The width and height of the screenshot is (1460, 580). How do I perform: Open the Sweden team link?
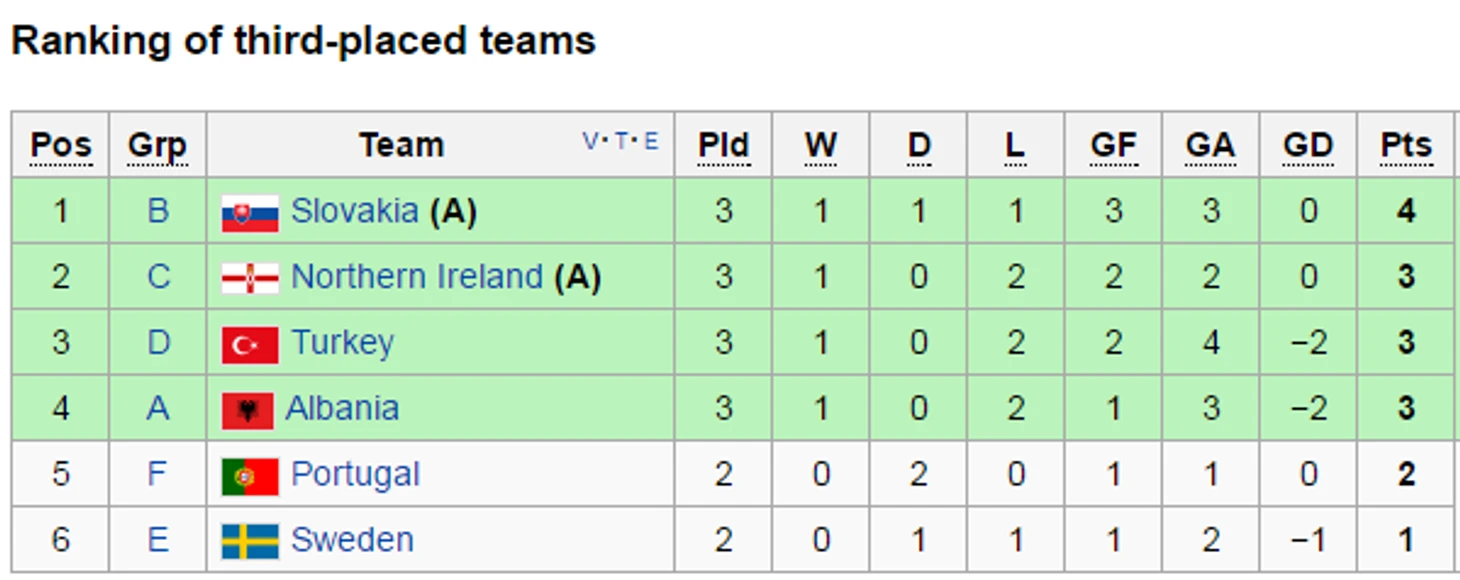click(x=352, y=540)
